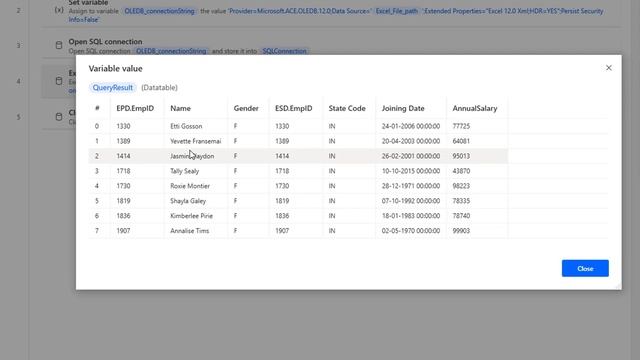
Task: Click the OLEDB_connectionString variable in step 2
Action: (x=159, y=11)
